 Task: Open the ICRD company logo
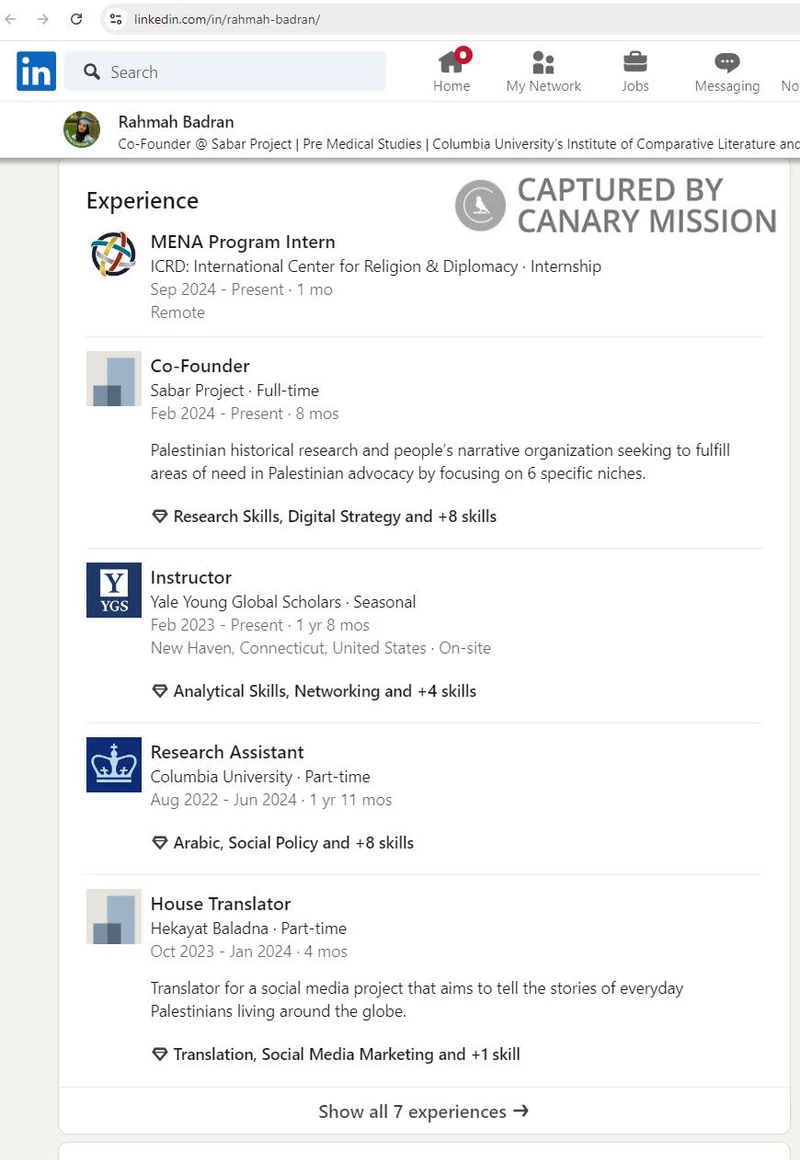click(x=113, y=255)
